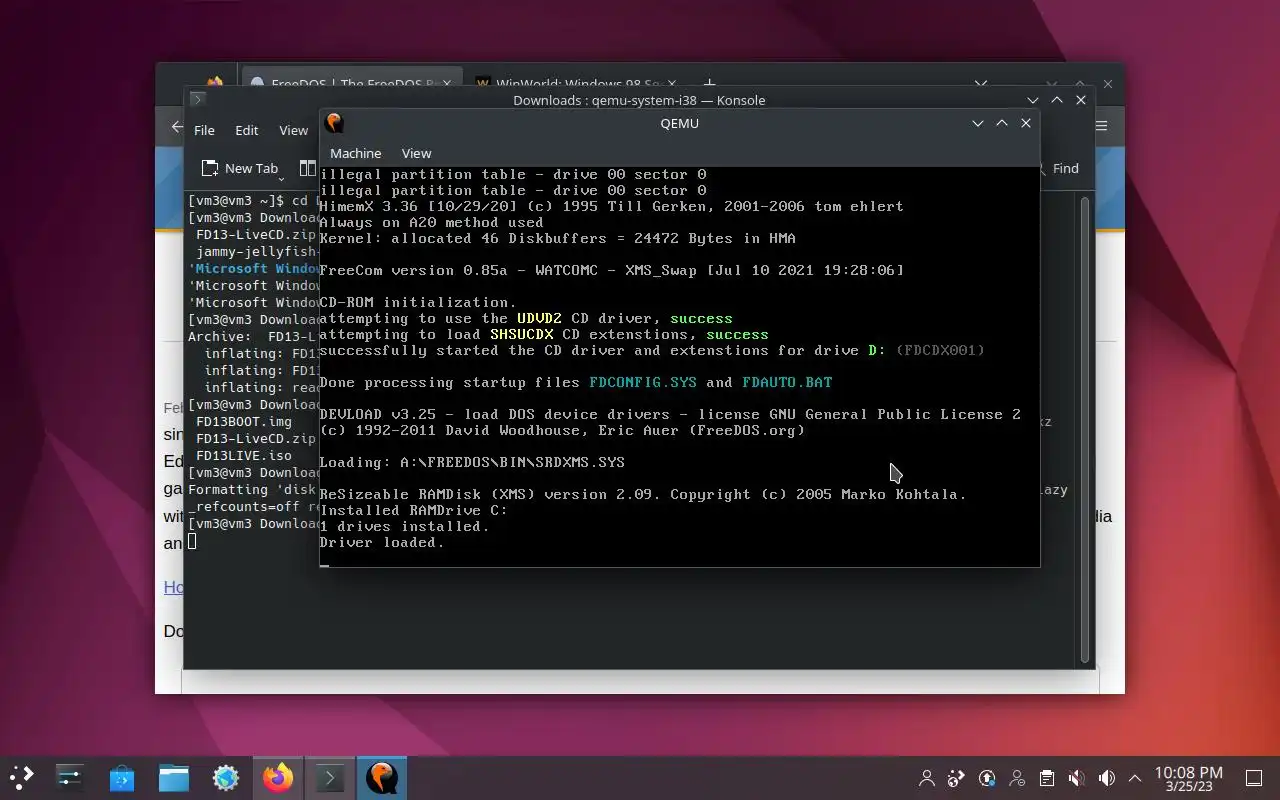
Task: Click the QEMU logo in its title bar
Action: pyautogui.click(x=335, y=123)
